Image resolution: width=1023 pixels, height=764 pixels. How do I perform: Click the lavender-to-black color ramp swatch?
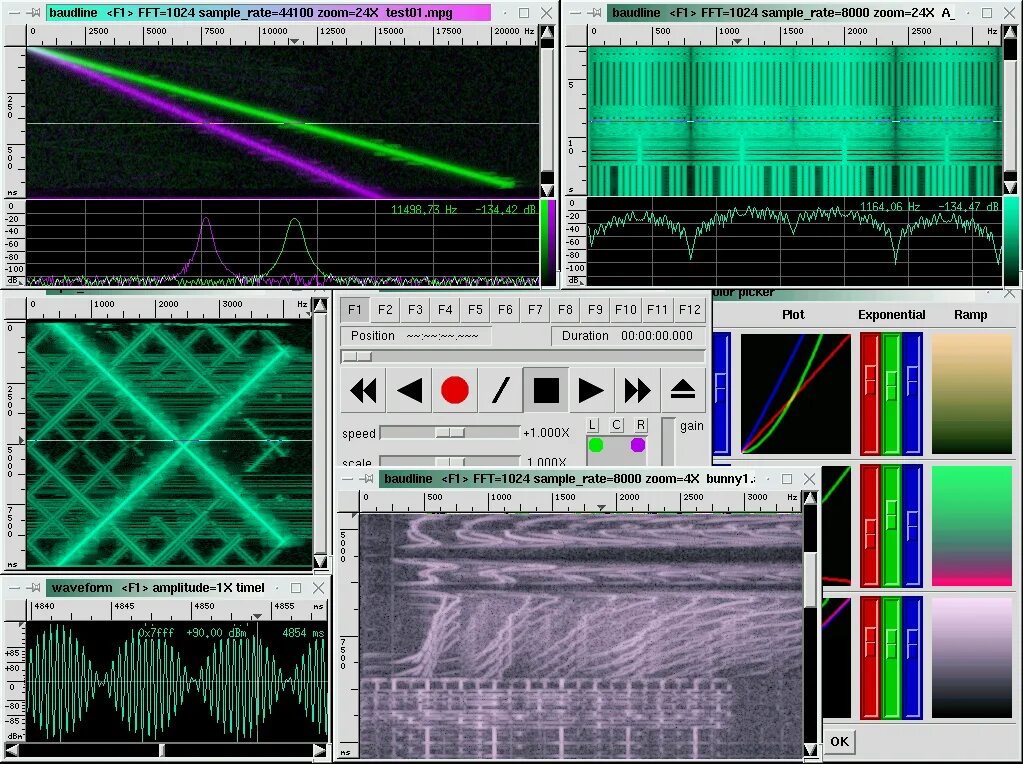click(971, 658)
